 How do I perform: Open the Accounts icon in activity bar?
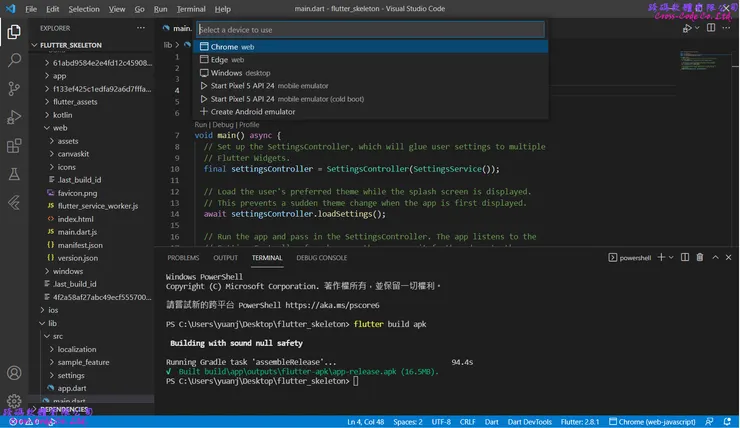(x=14, y=373)
